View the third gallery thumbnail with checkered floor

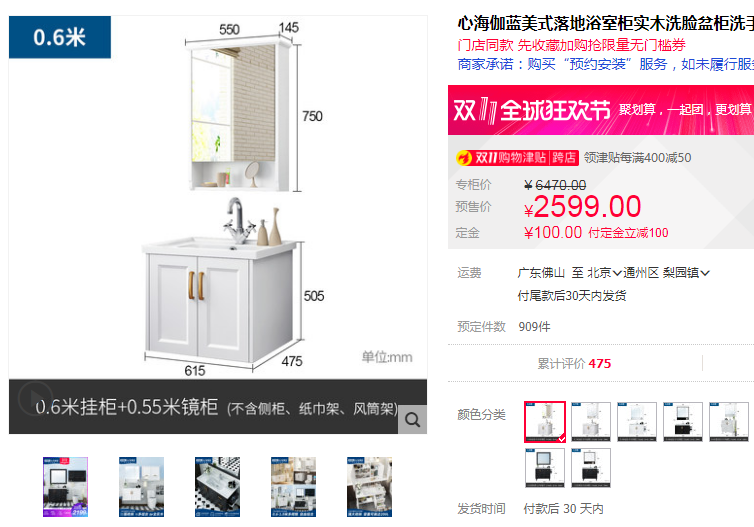coord(217,487)
